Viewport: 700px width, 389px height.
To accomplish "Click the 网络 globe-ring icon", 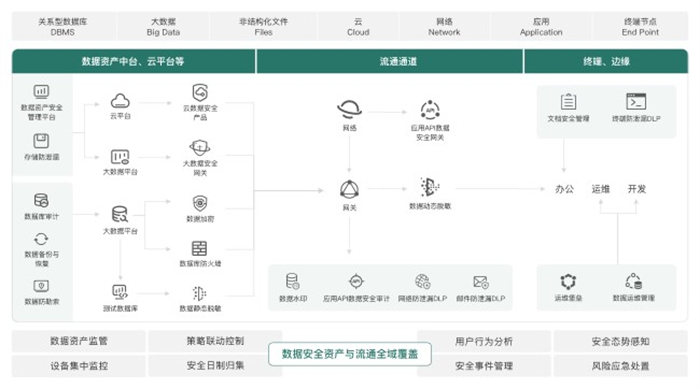I will 349,109.
